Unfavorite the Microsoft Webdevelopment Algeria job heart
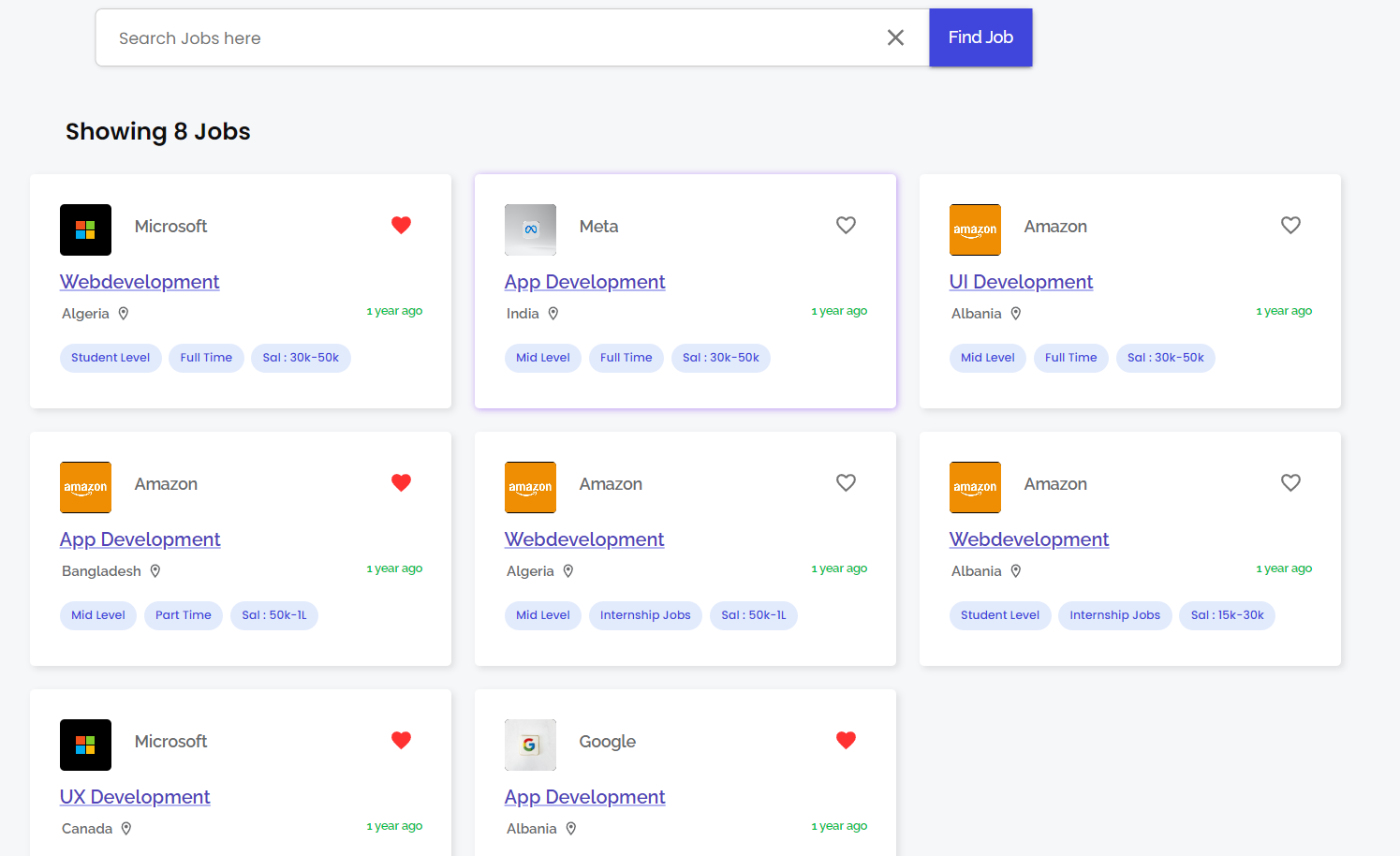 point(401,225)
